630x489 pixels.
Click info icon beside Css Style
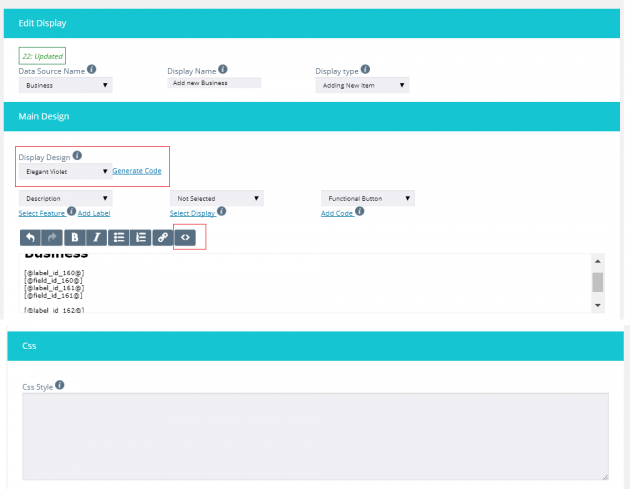pos(59,385)
